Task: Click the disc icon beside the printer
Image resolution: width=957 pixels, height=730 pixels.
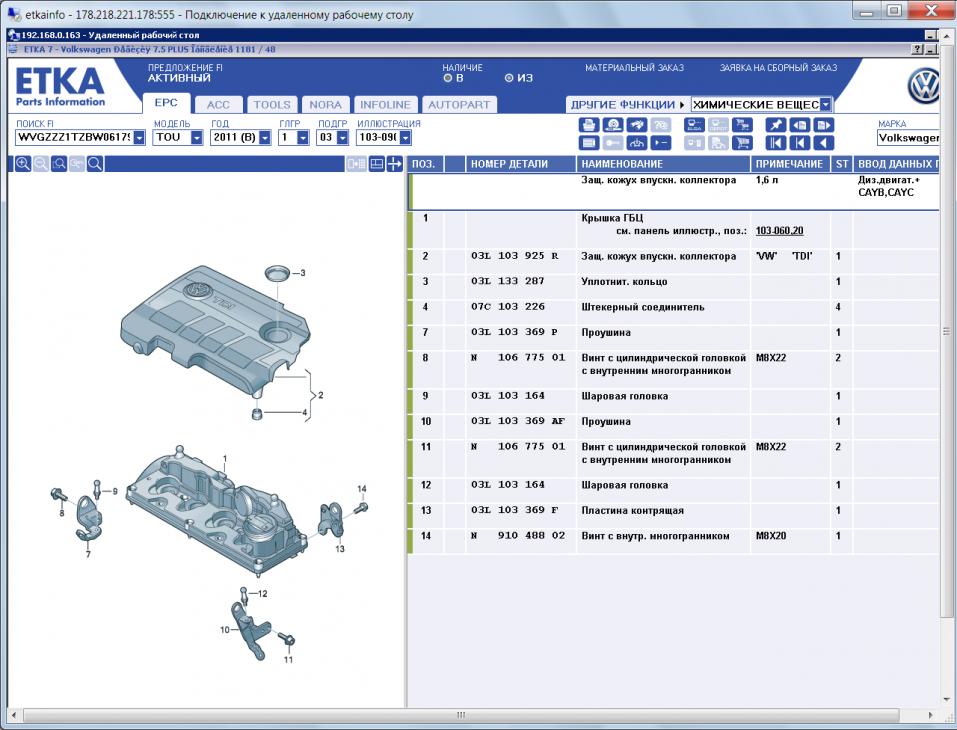Action: tap(613, 125)
